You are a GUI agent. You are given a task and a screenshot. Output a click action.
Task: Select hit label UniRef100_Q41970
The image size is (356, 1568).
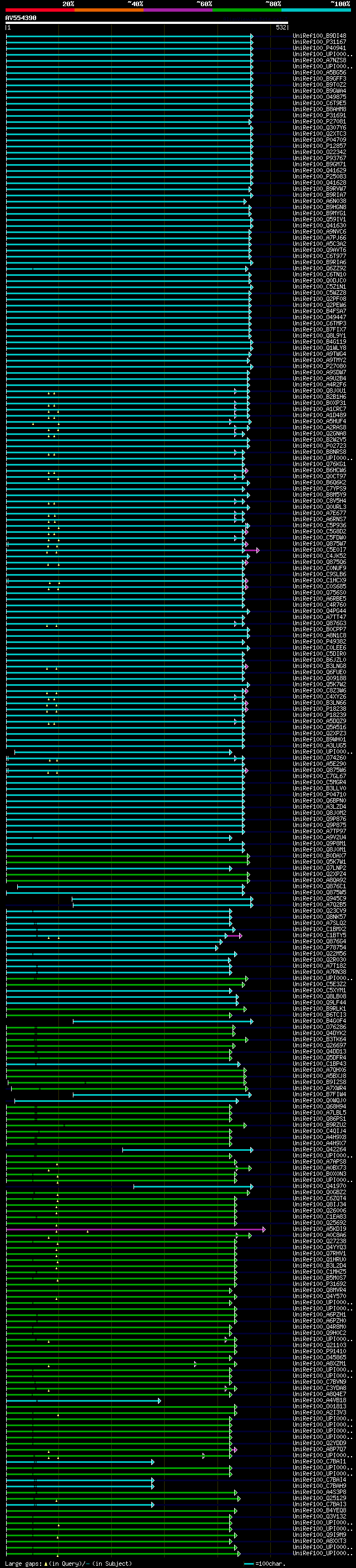(319, 1186)
